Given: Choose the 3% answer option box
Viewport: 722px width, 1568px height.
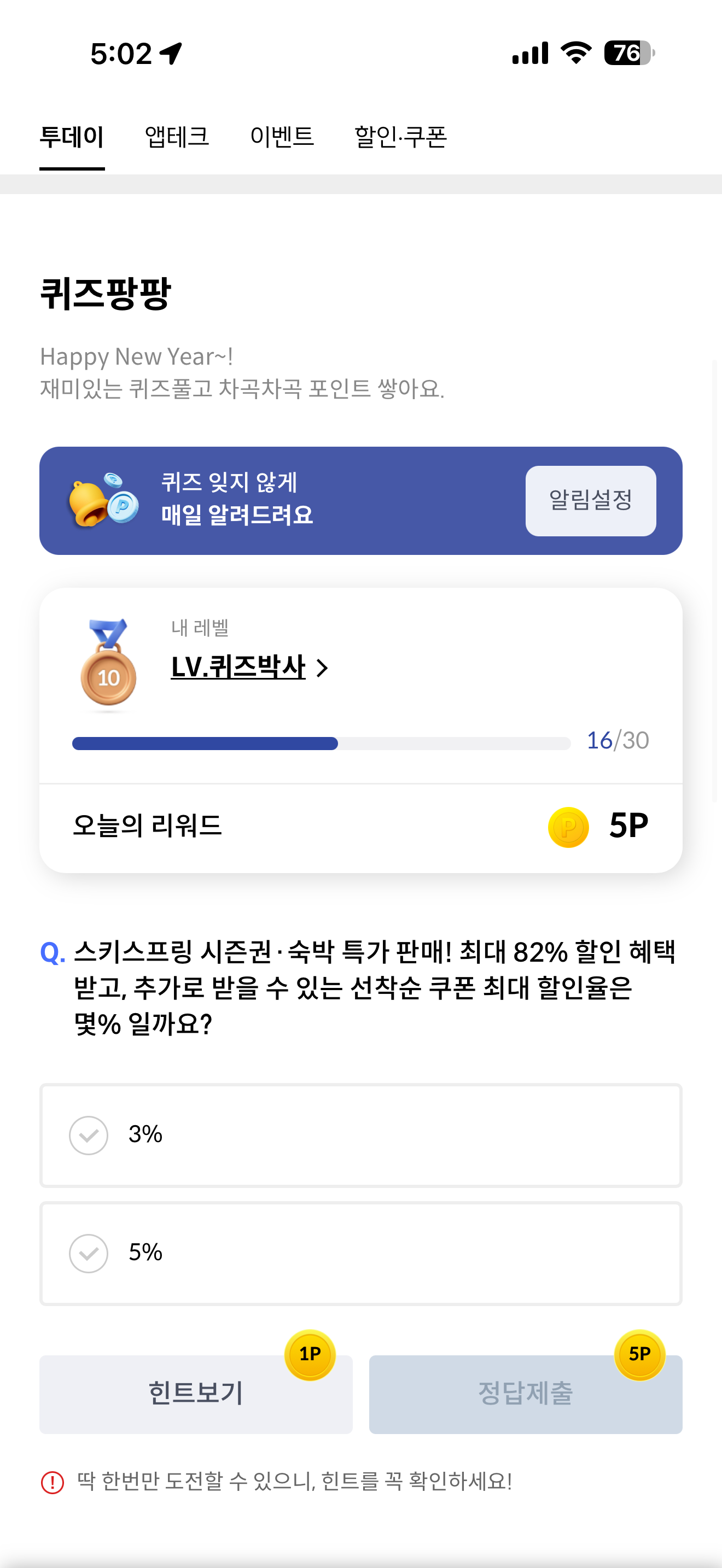Looking at the screenshot, I should [x=361, y=1135].
